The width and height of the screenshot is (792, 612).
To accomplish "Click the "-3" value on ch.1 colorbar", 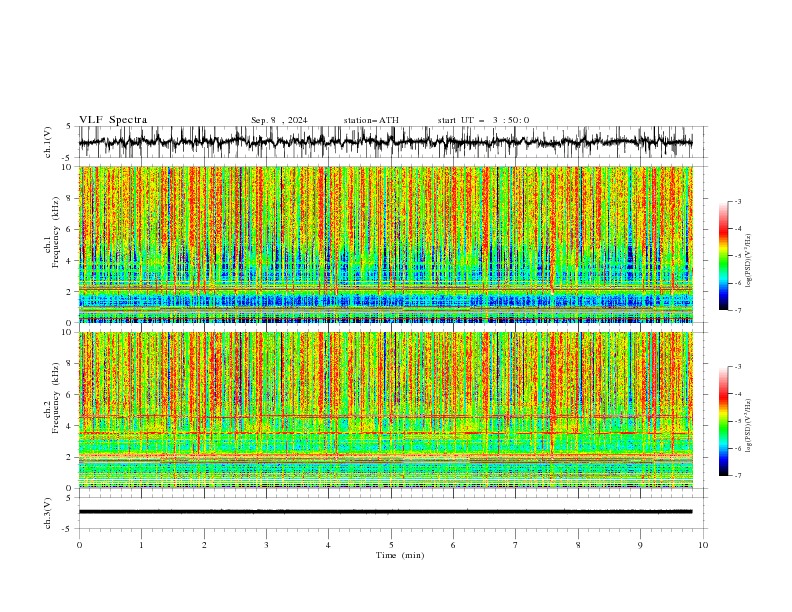I will tap(738, 201).
